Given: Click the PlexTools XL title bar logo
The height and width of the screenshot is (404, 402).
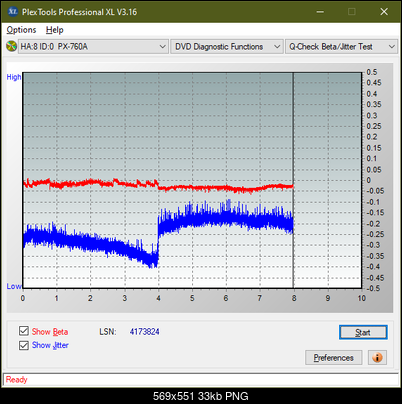Looking at the screenshot, I should [x=13, y=12].
